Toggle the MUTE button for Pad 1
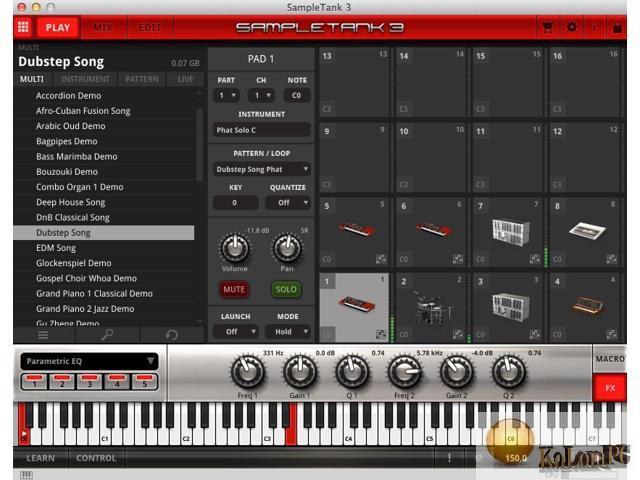 click(234, 289)
